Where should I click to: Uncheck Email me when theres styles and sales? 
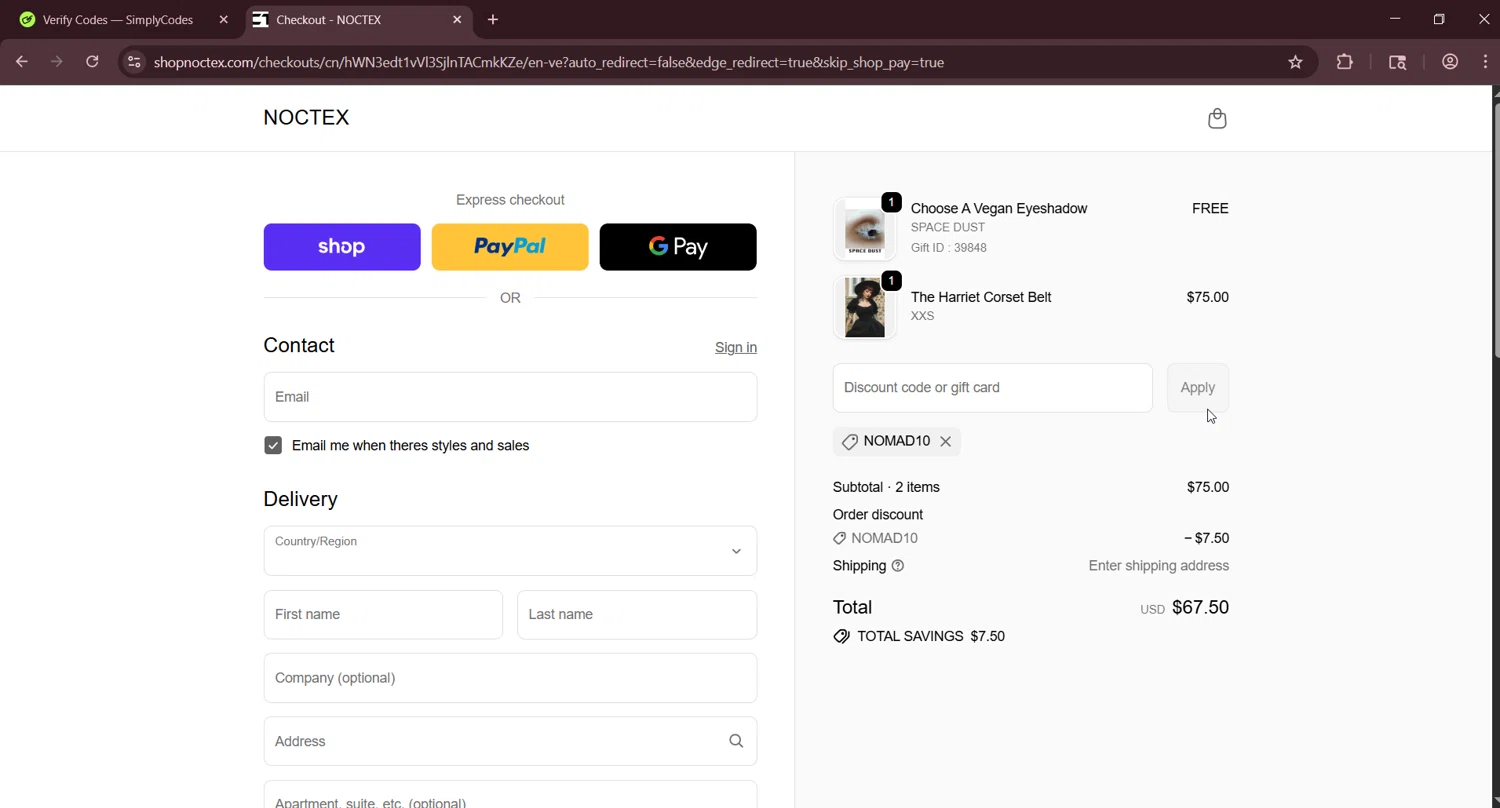(273, 446)
